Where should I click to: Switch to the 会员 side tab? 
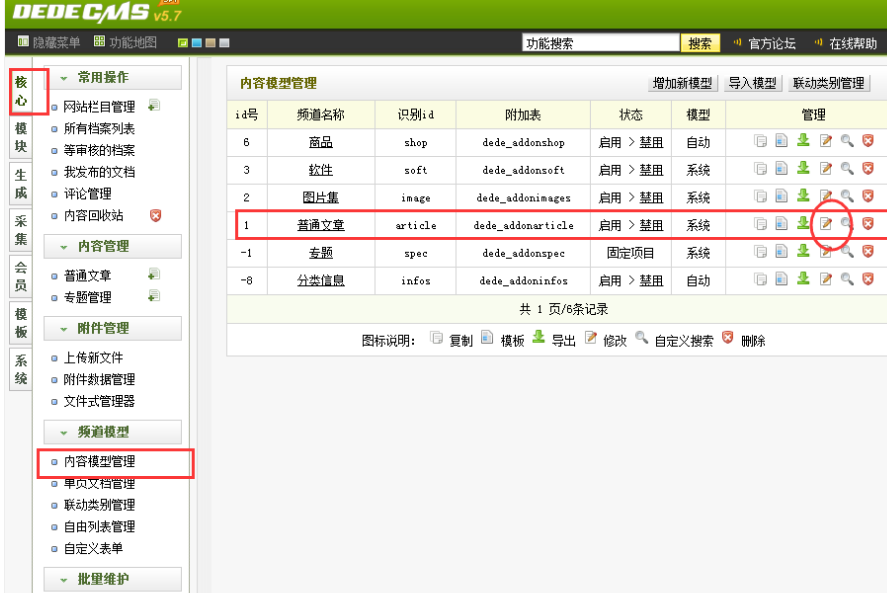coord(21,277)
